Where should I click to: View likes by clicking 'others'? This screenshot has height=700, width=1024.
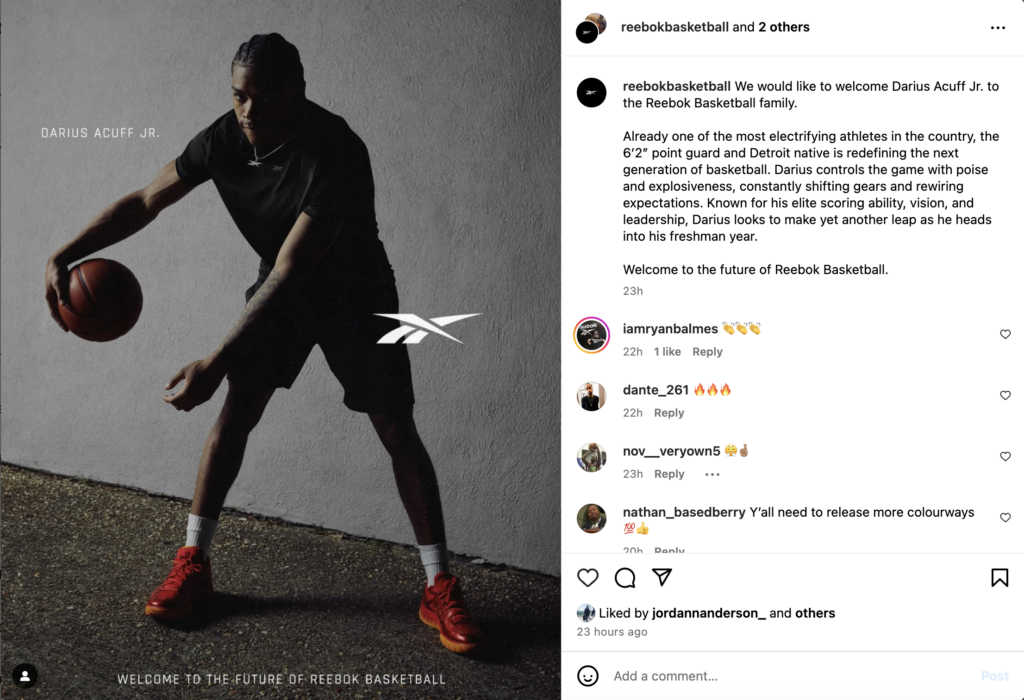pyautogui.click(x=815, y=613)
